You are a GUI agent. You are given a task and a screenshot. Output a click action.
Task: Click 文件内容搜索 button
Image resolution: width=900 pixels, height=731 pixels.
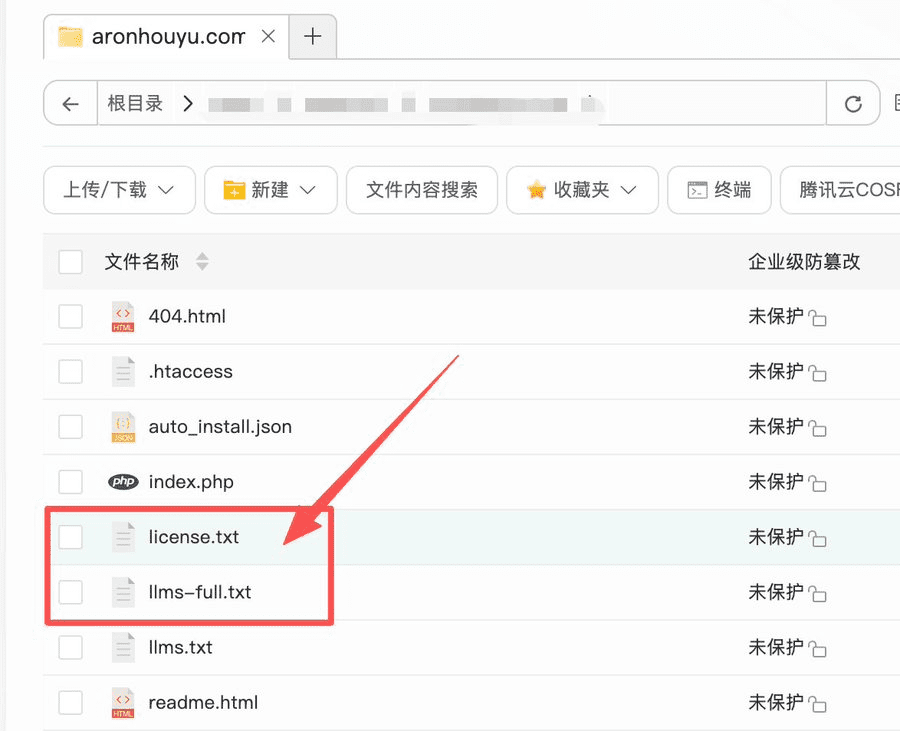point(422,190)
